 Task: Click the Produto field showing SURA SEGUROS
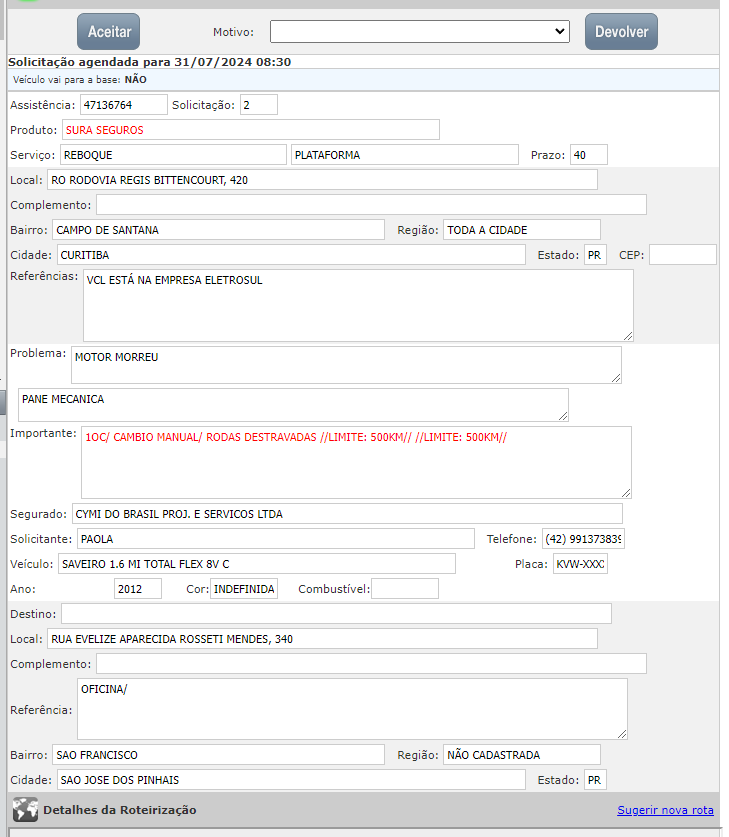250,129
